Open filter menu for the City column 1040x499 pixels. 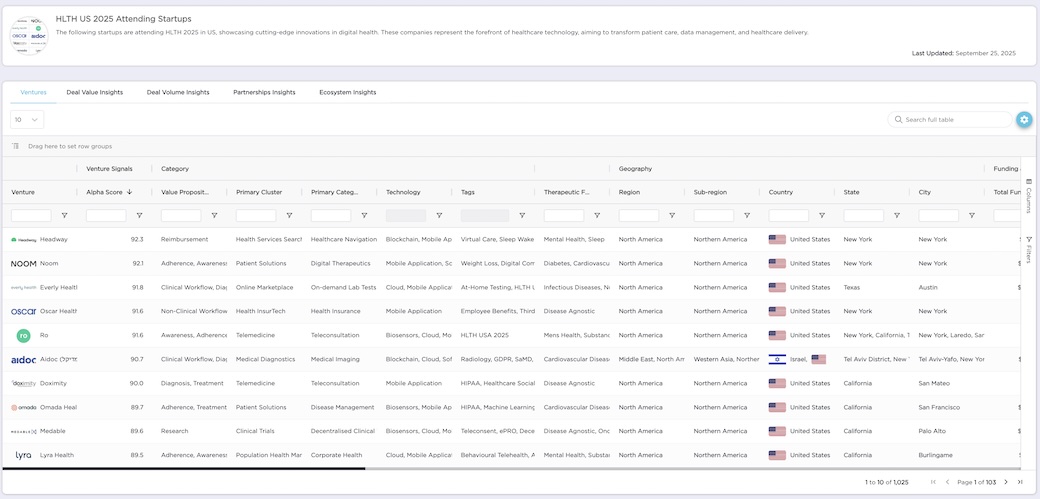(972, 216)
